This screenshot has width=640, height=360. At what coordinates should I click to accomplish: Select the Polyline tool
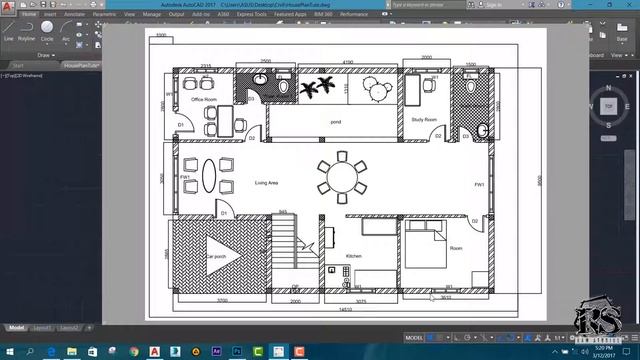tap(27, 31)
